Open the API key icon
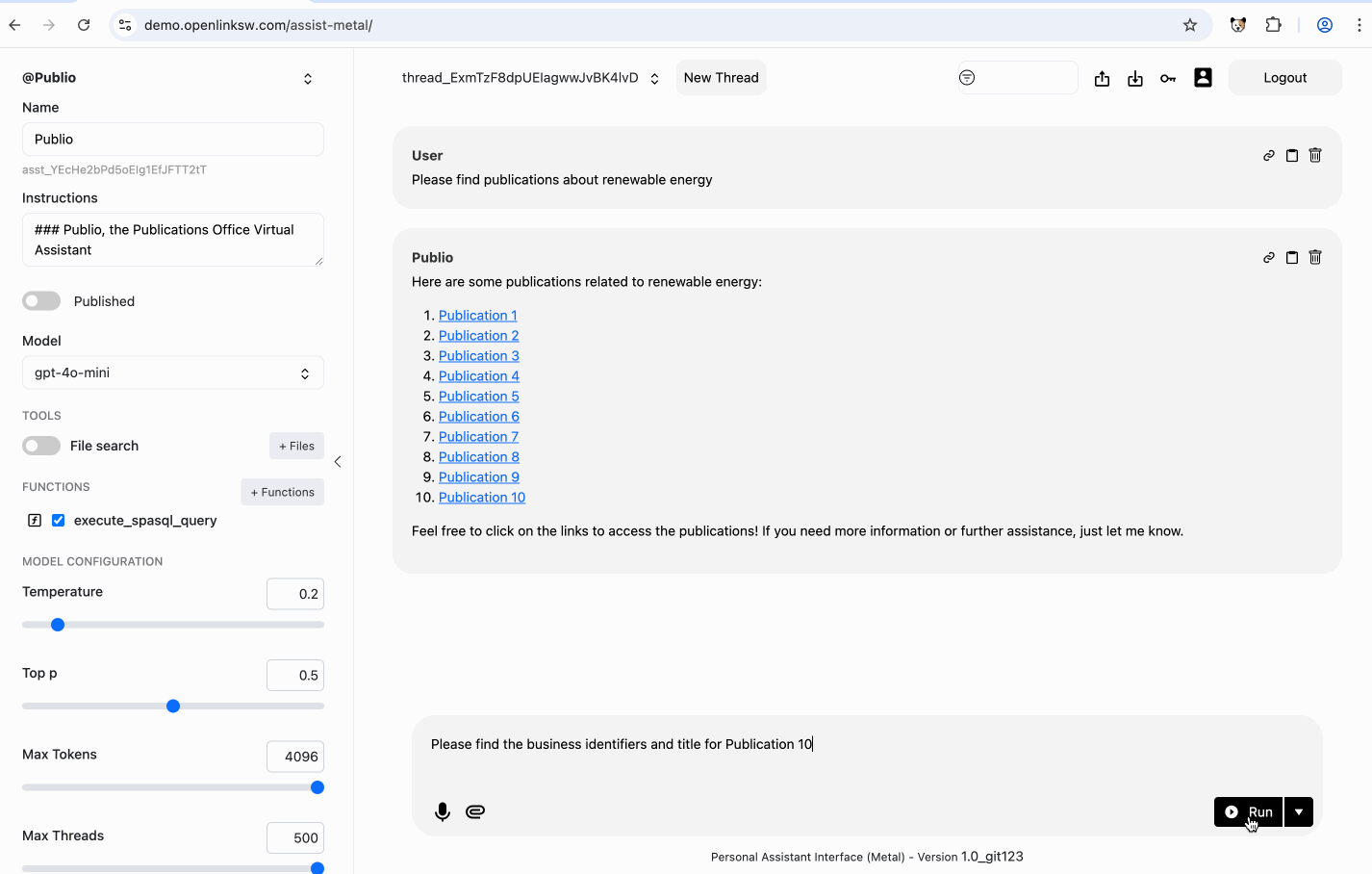This screenshot has height=874, width=1372. tap(1168, 79)
